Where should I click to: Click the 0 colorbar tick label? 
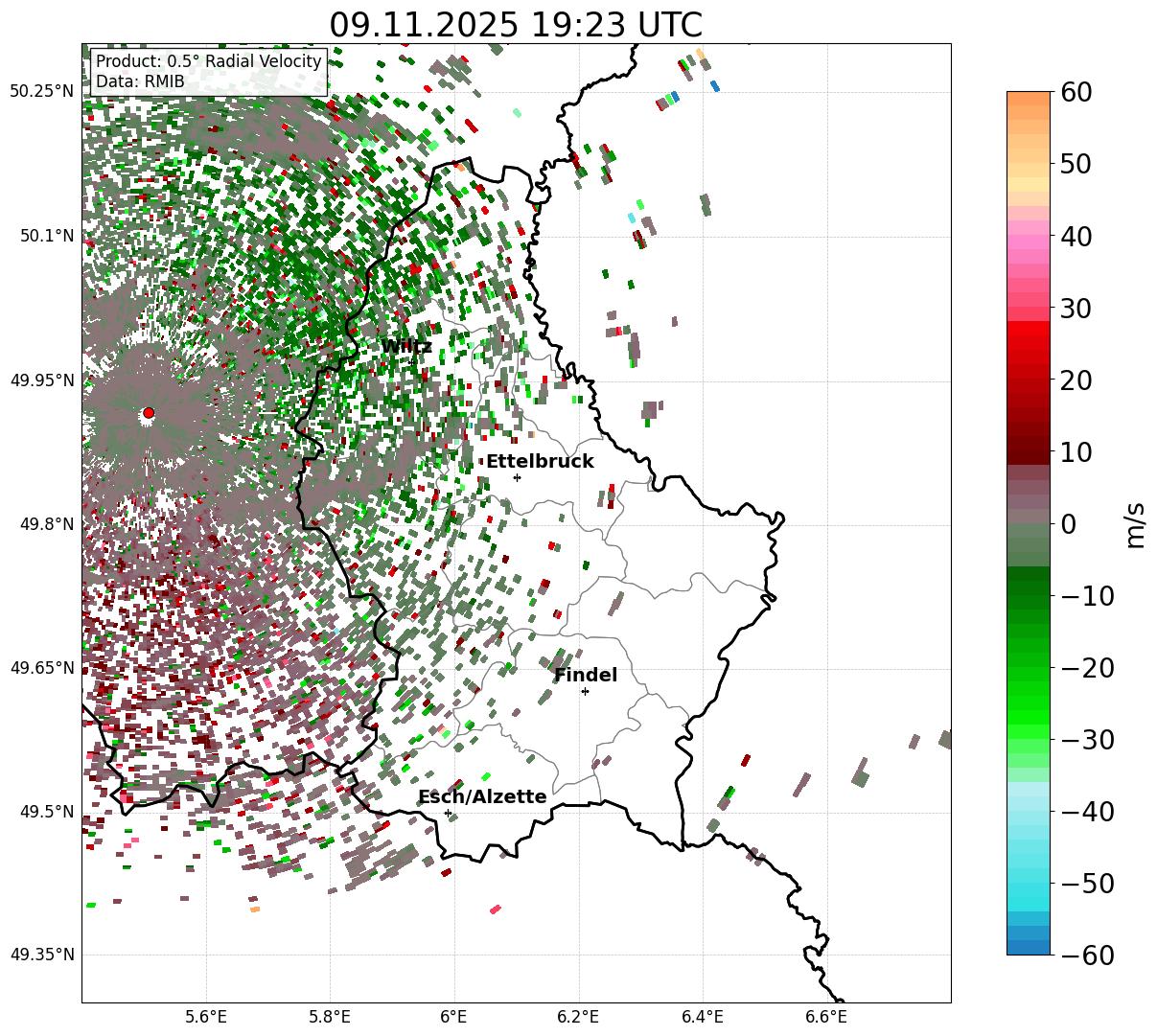tap(1068, 523)
